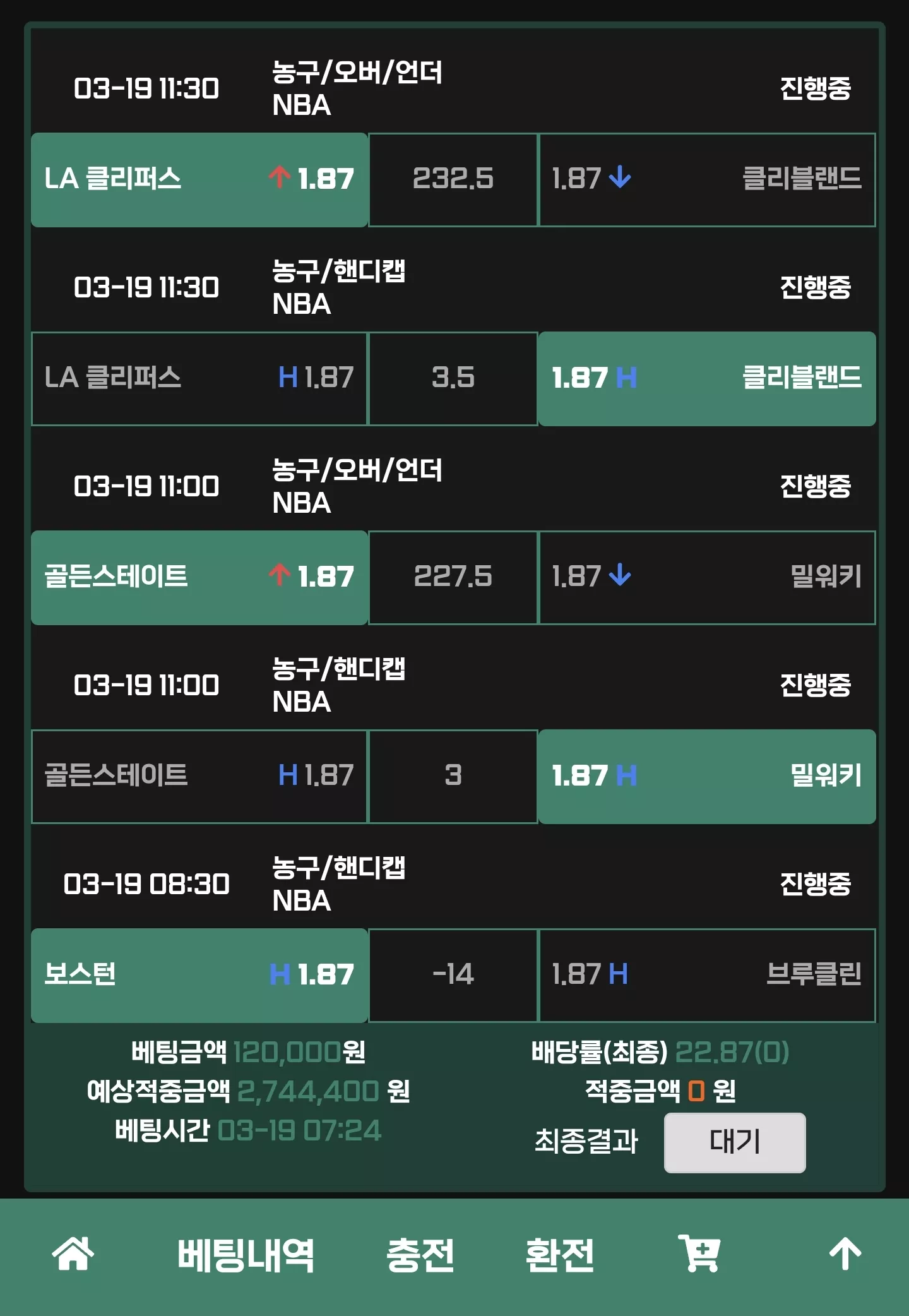
Task: Click the -14 handicap line cell
Action: (x=453, y=976)
